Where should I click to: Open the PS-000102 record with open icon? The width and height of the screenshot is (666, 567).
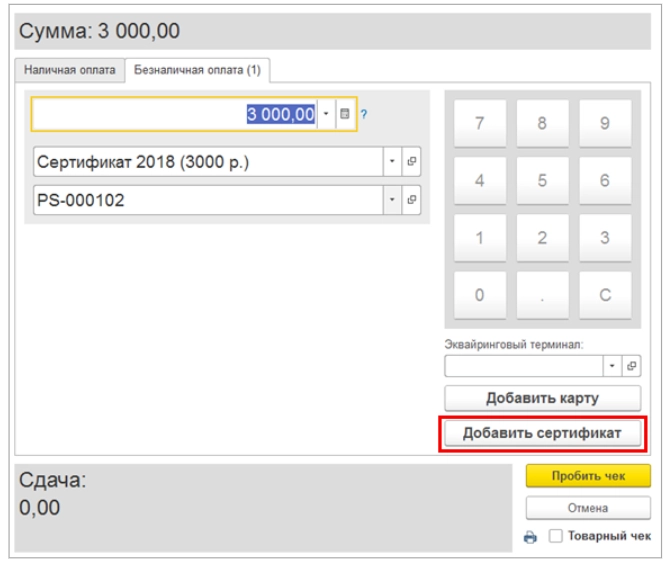411,200
